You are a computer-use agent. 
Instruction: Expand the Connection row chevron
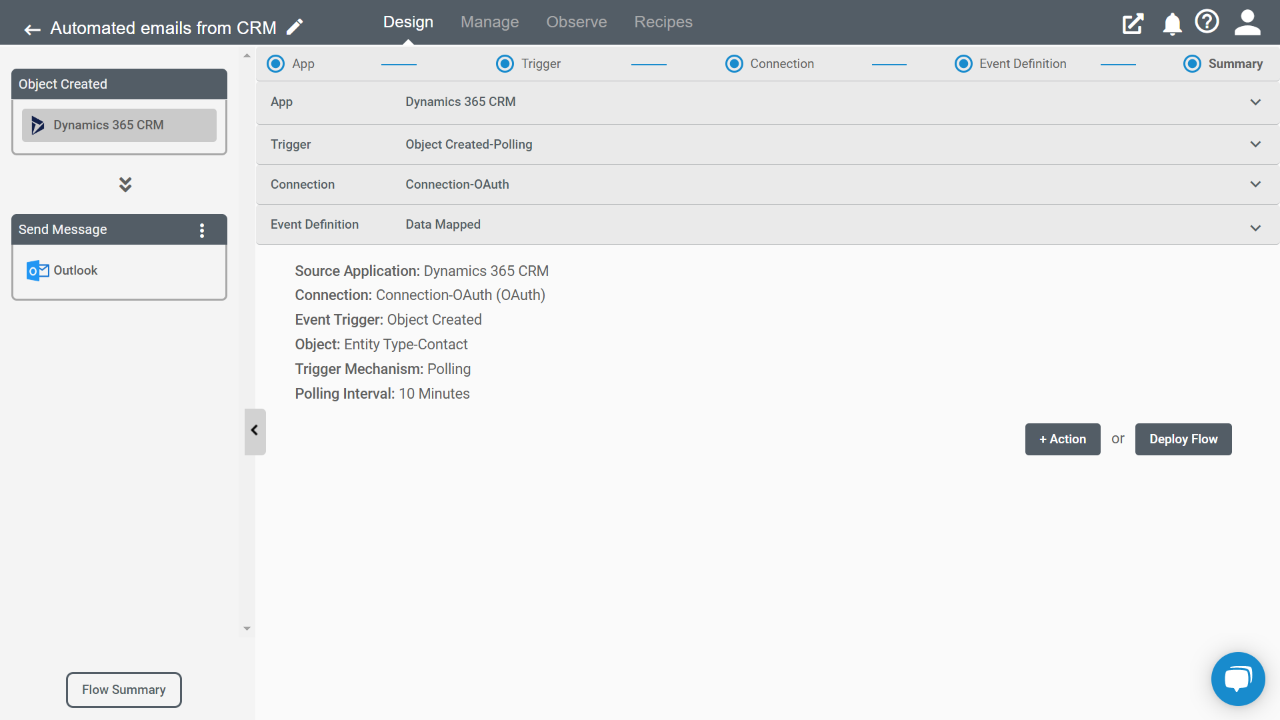point(1256,184)
